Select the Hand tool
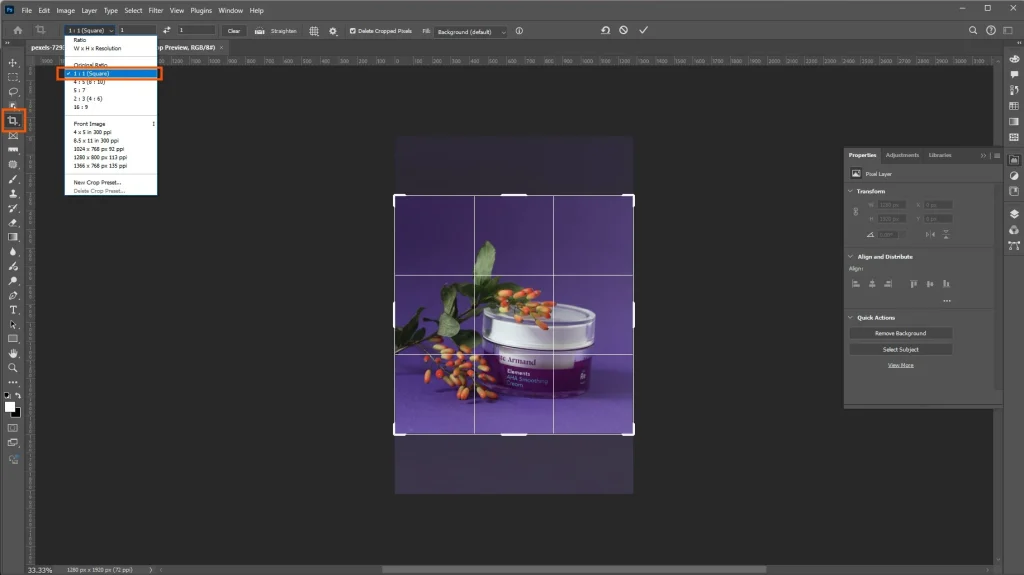The height and width of the screenshot is (575, 1024). tap(12, 353)
